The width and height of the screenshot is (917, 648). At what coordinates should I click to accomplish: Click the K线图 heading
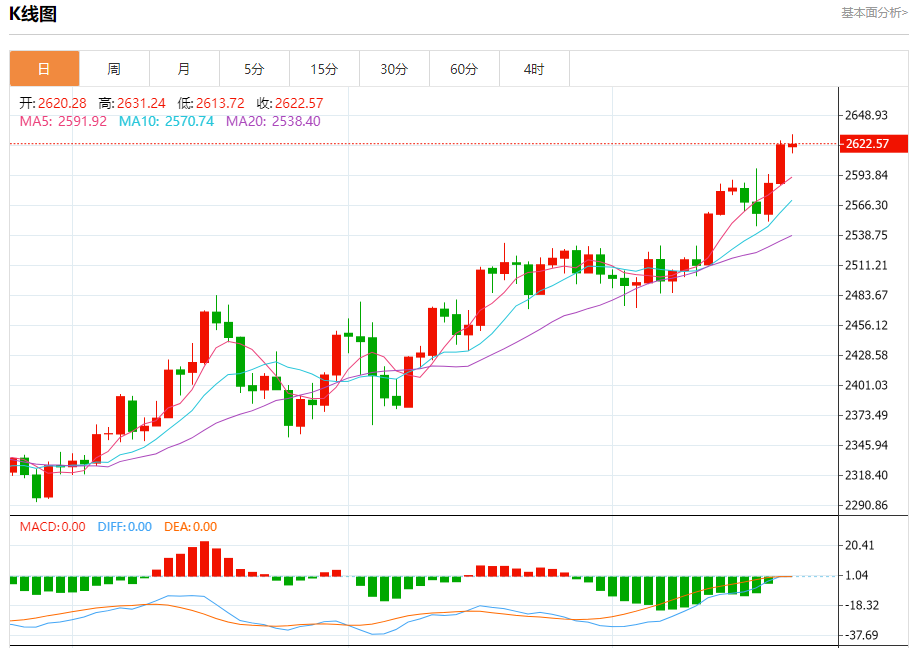33,13
